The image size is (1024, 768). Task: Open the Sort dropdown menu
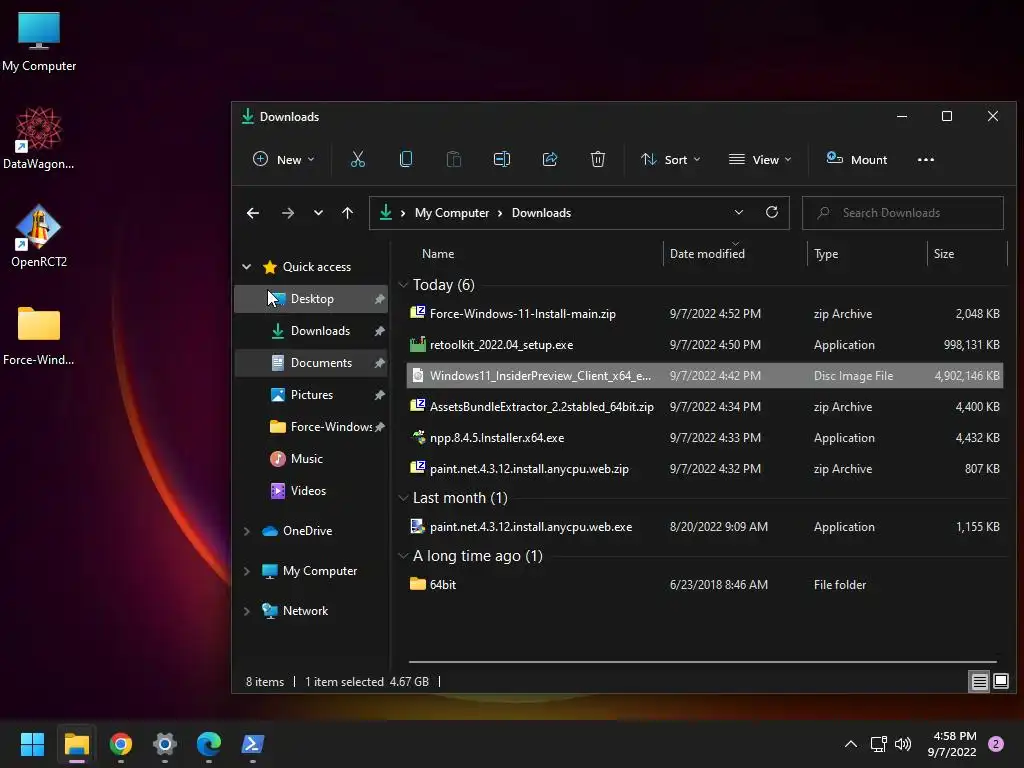point(671,159)
